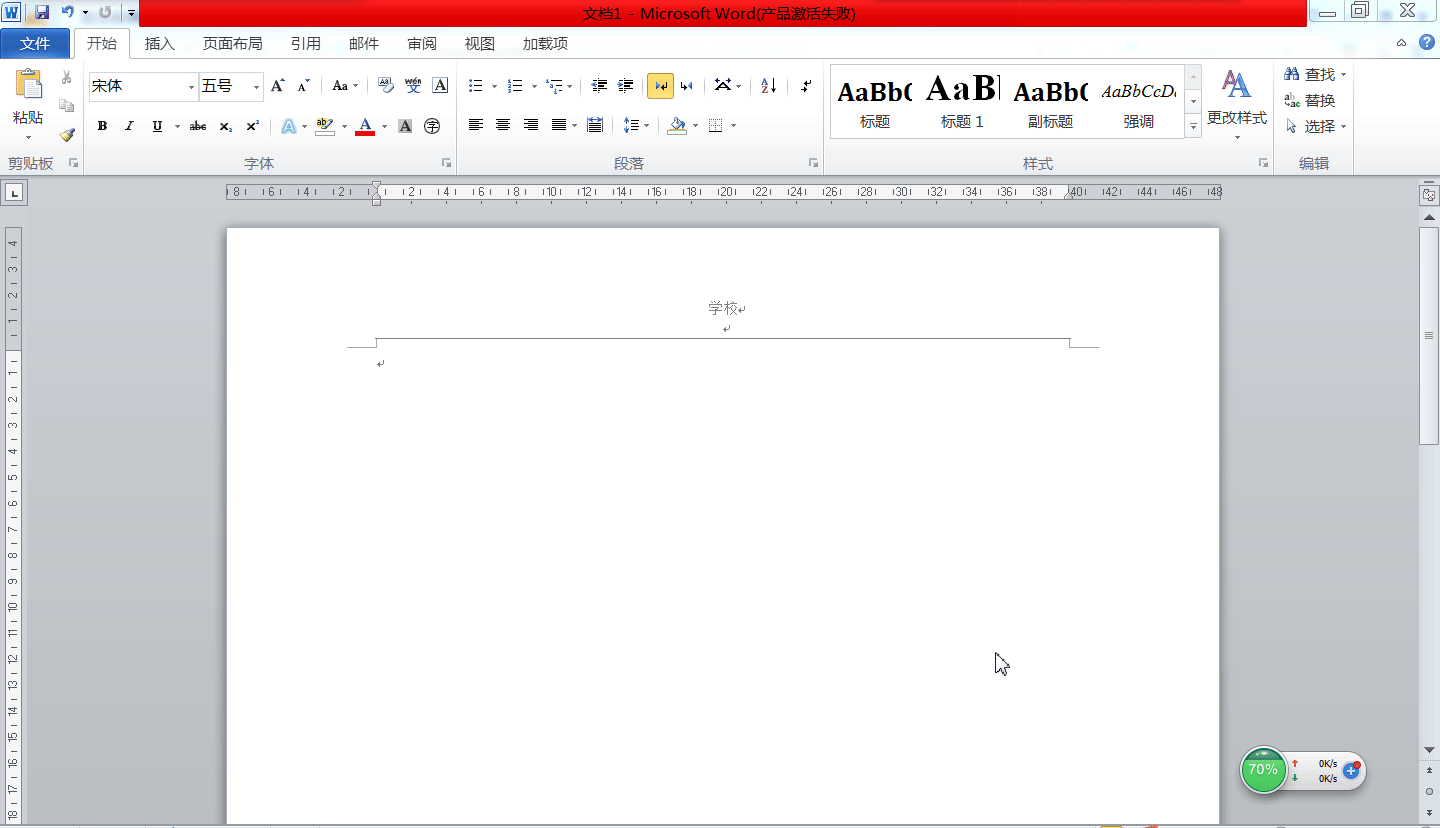Increase paragraph indent
The height and width of the screenshot is (828, 1440).
coord(626,86)
